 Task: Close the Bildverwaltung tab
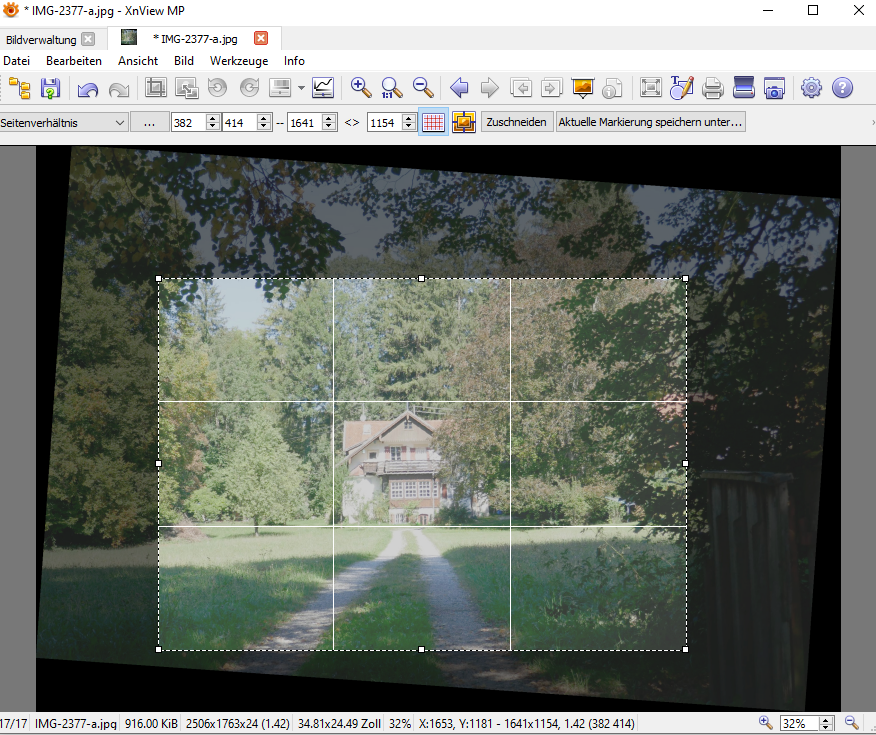[x=88, y=39]
